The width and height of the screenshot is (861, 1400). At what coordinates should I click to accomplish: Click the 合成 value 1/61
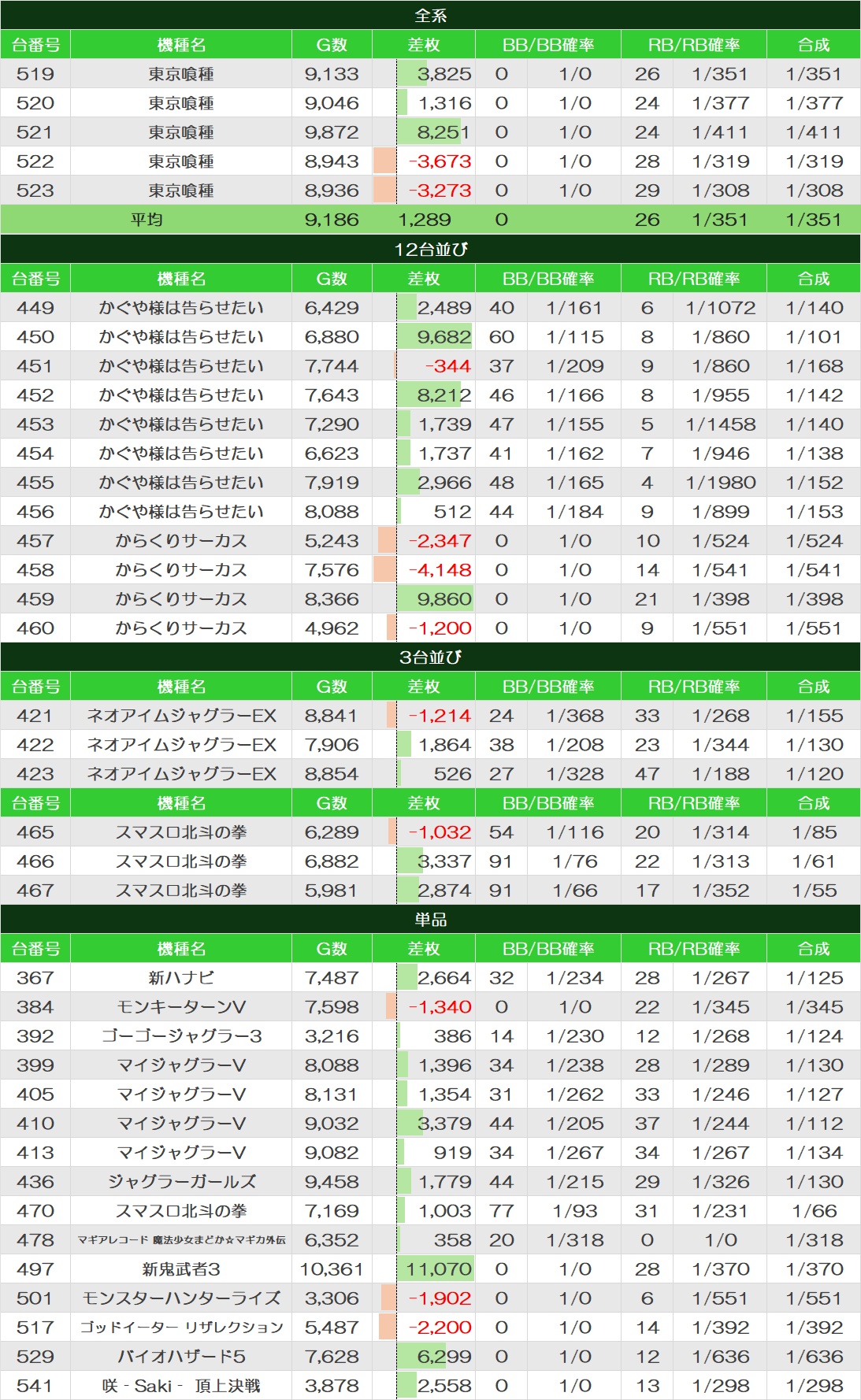point(814,861)
